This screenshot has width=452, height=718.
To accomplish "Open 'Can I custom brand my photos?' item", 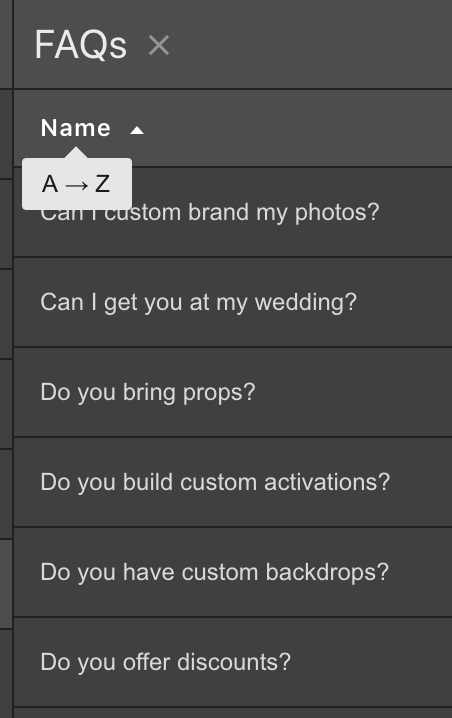I will click(x=233, y=212).
